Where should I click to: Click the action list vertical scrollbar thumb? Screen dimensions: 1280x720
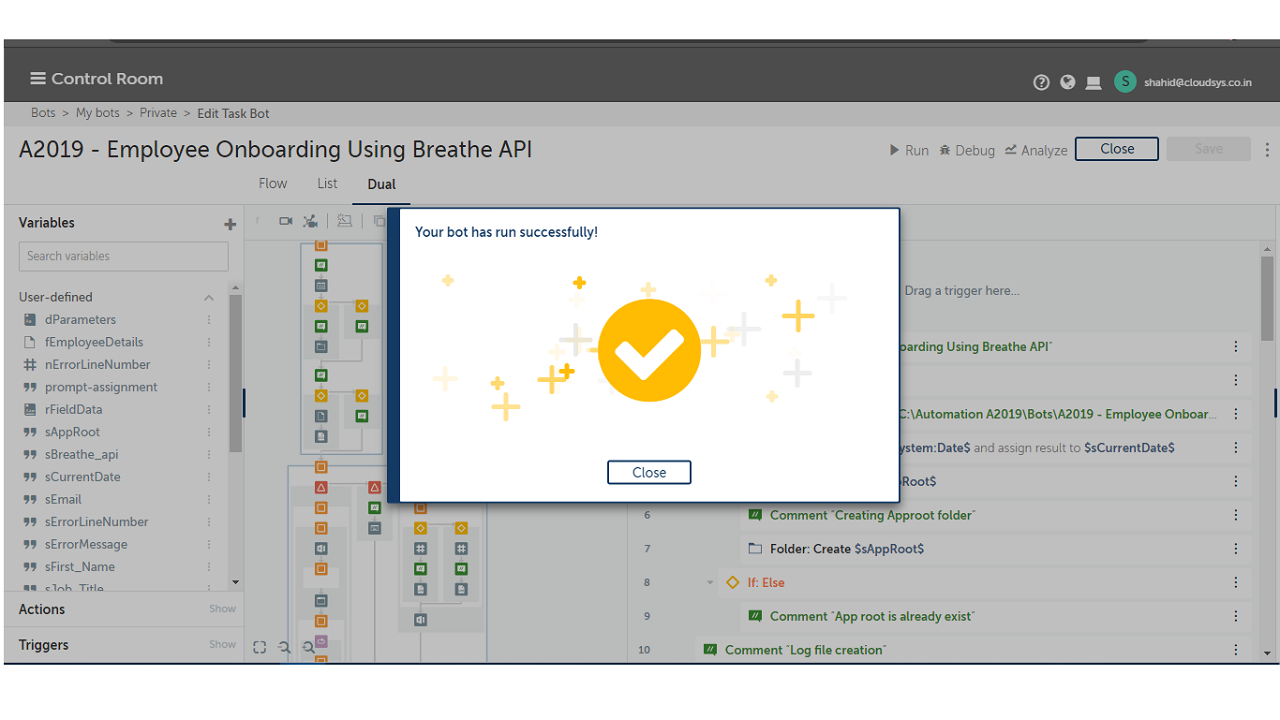tap(1267, 300)
